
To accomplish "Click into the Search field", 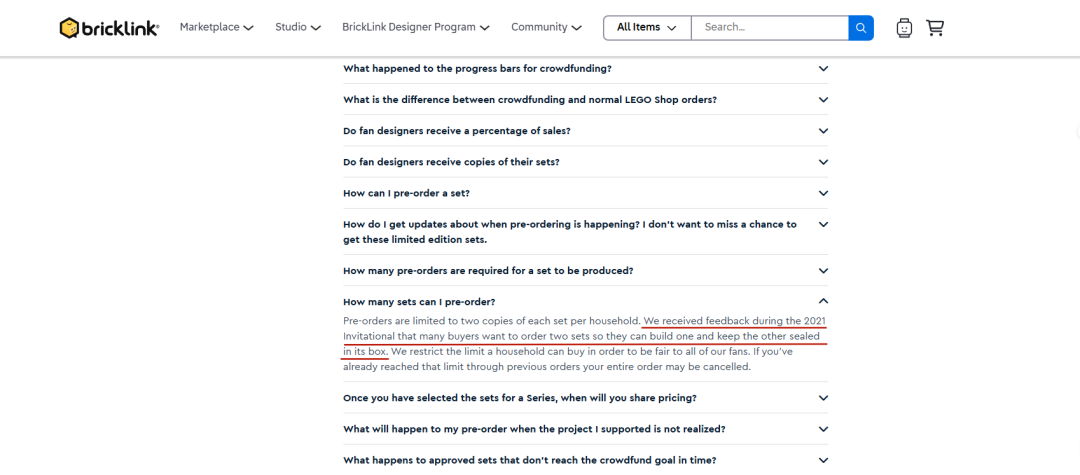I will click(770, 28).
